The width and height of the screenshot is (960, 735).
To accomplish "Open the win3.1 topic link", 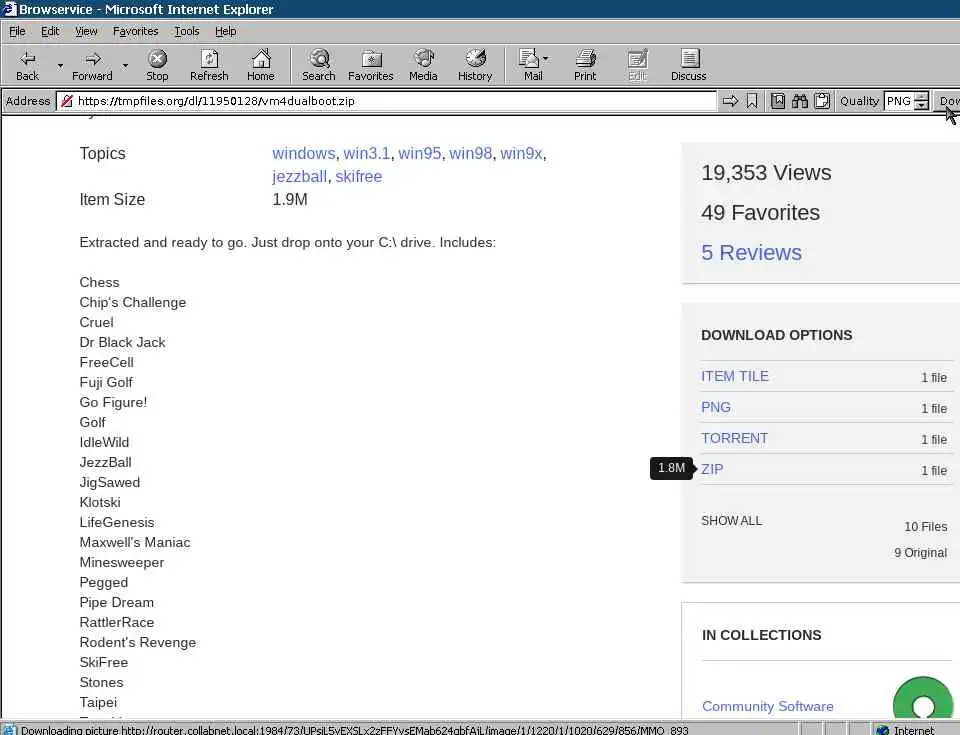I will pos(366,153).
